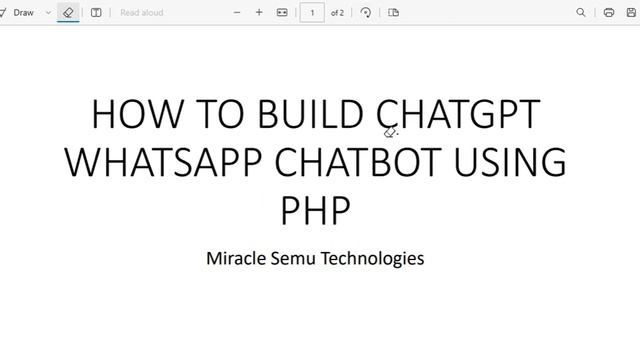Save the PDF document
The image size is (640, 360).
[x=631, y=13]
